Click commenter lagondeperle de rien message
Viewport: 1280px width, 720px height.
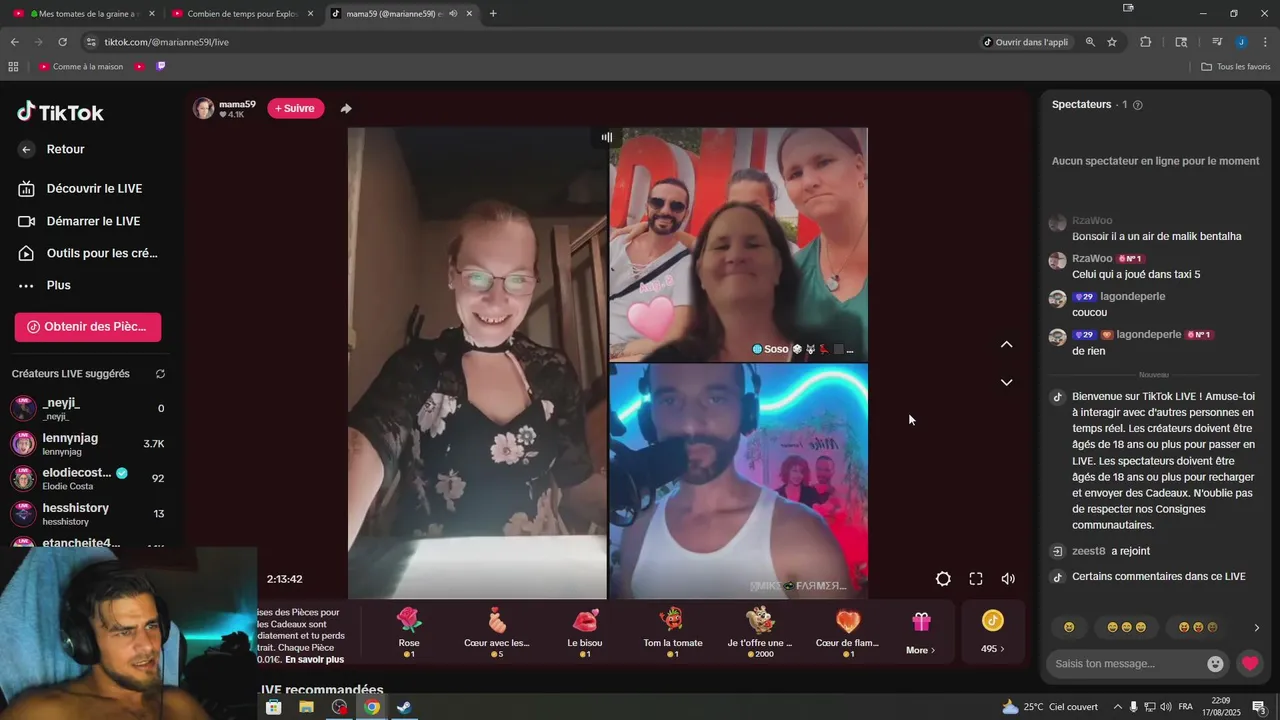point(1089,351)
